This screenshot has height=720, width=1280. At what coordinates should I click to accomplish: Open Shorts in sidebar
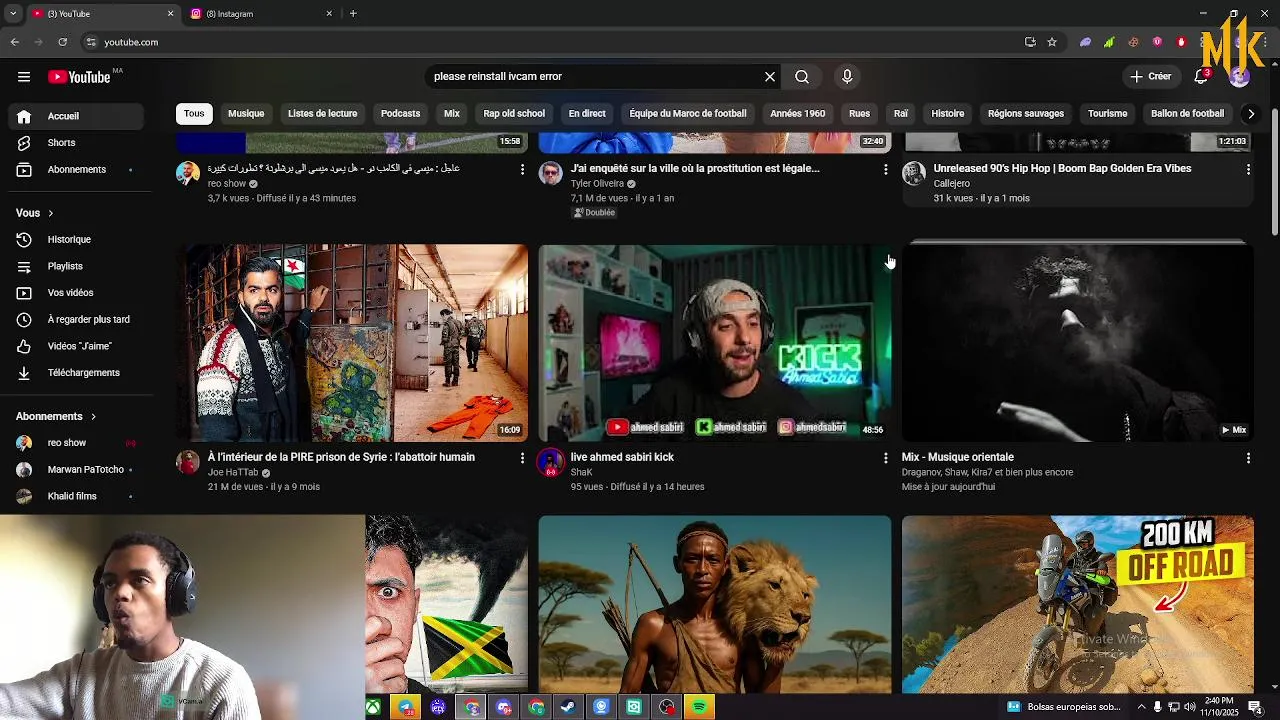[x=78, y=143]
